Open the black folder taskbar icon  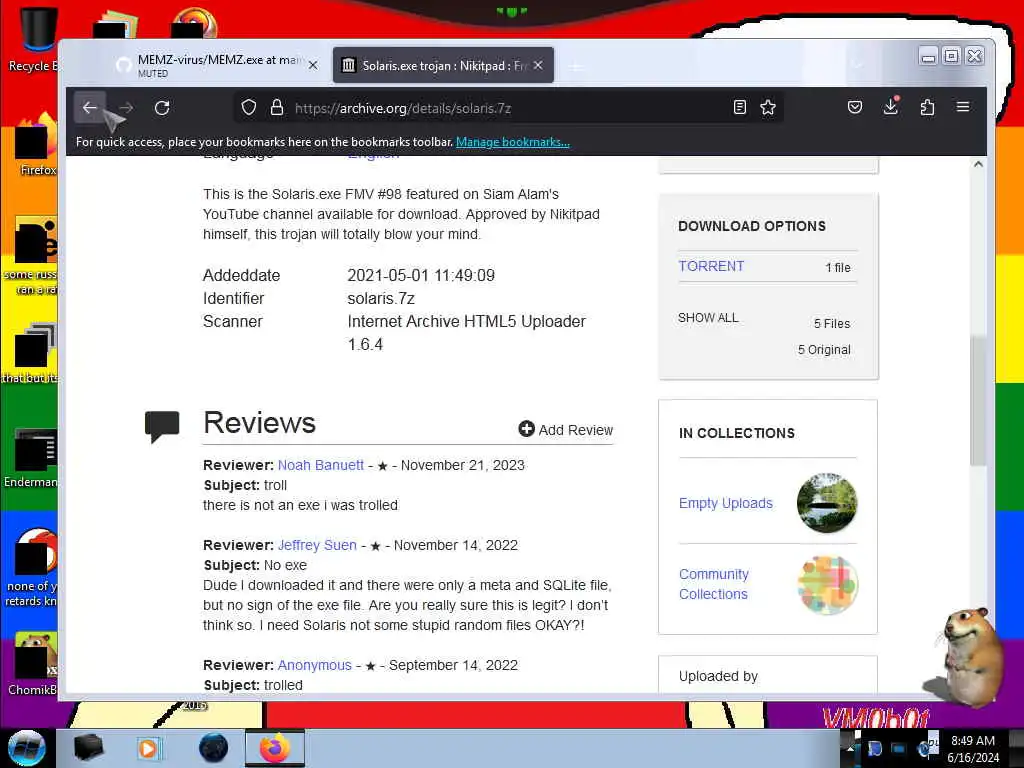click(x=88, y=748)
